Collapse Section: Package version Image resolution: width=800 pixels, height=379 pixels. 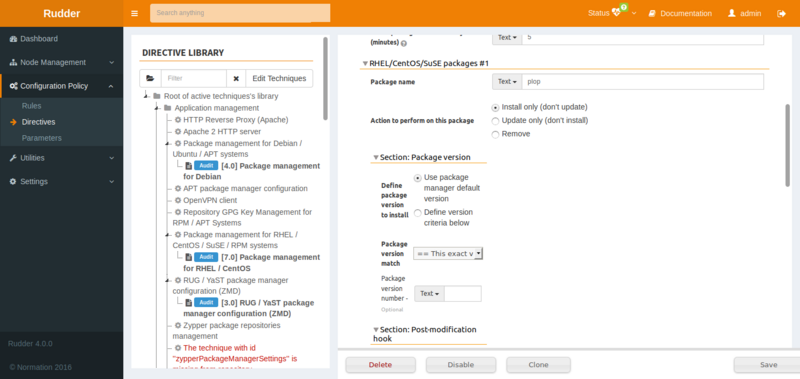tap(376, 158)
